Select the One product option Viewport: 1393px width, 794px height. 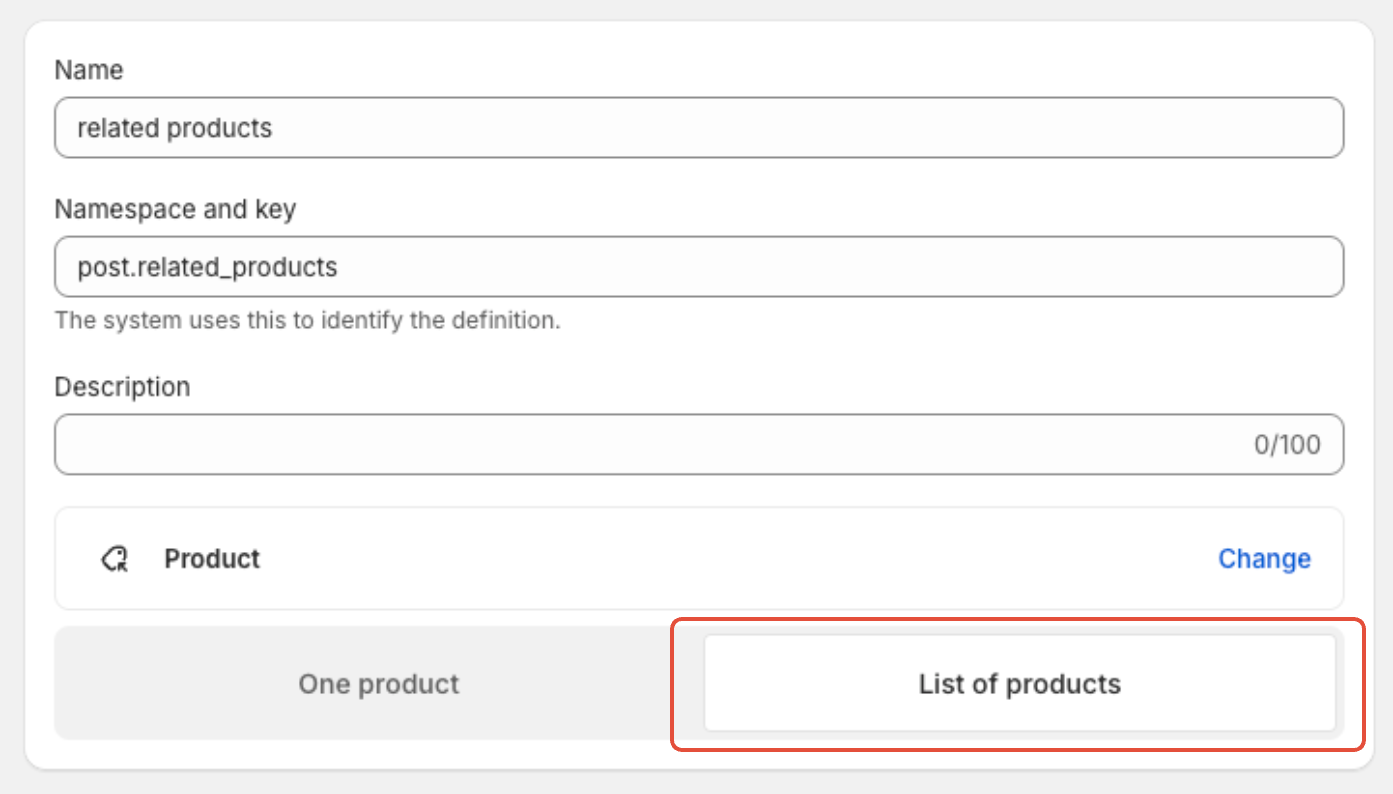point(378,684)
